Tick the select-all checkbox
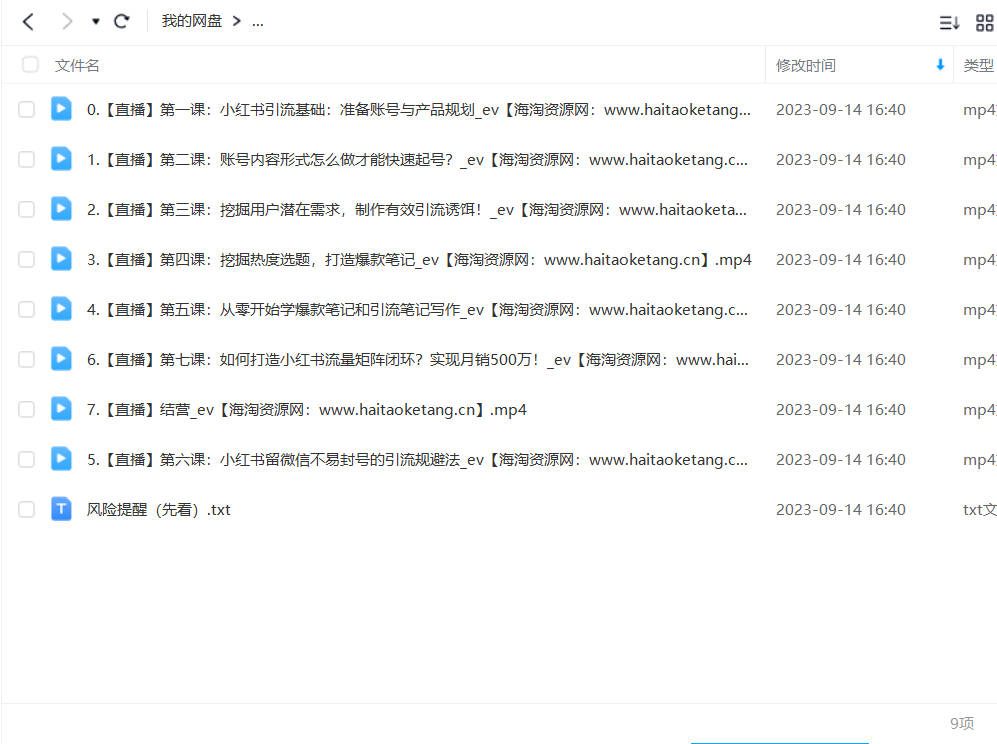 coord(30,65)
